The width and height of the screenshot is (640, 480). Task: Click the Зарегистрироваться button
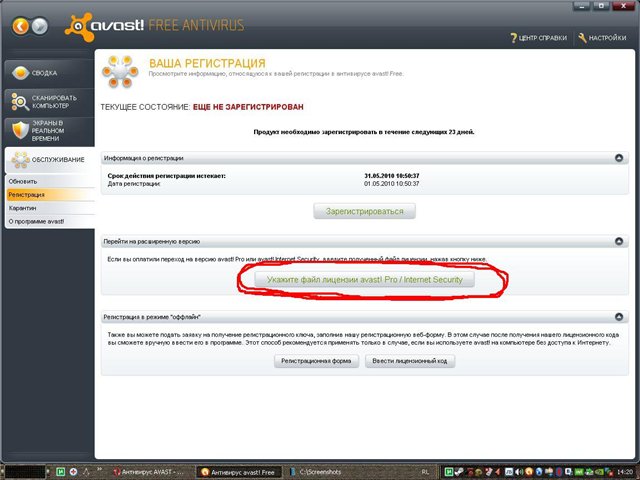pos(364,211)
